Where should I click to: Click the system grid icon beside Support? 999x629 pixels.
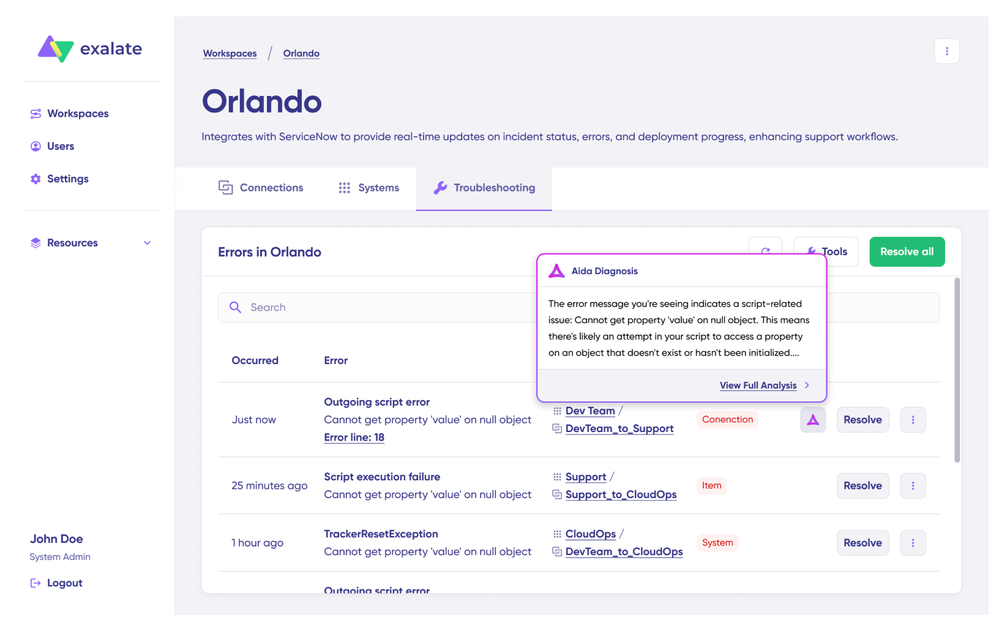[557, 477]
